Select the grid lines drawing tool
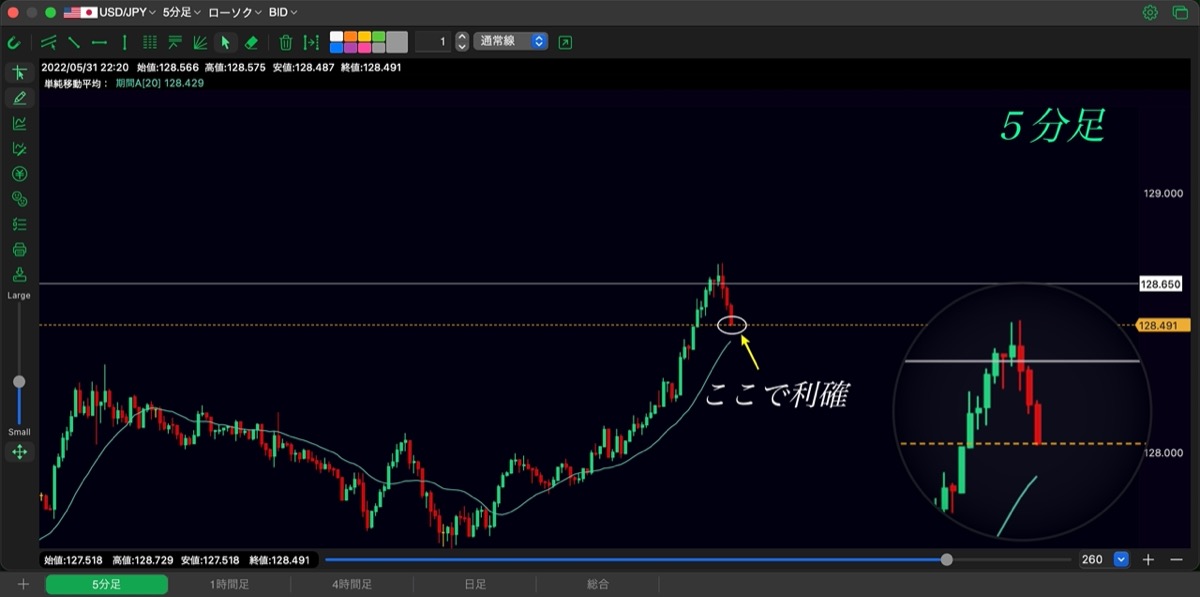This screenshot has width=1200, height=597. pos(150,42)
